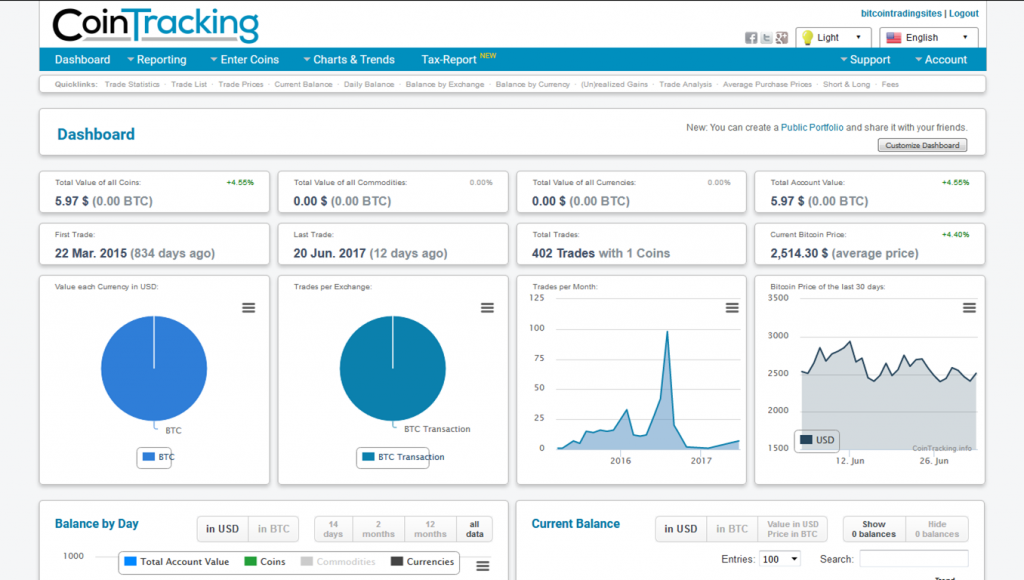Click the blue BTC pie chart

(154, 368)
